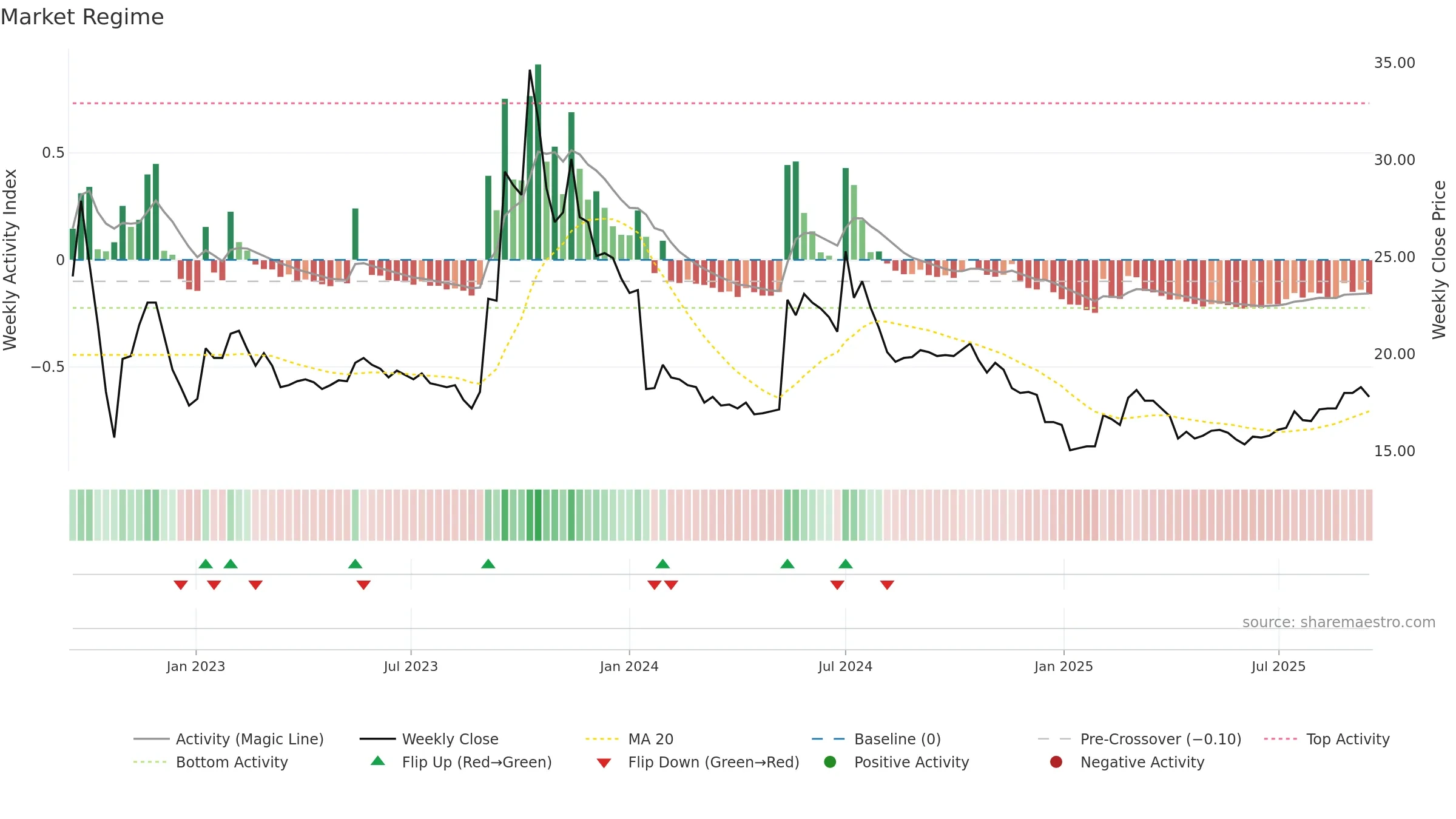This screenshot has height=819, width=1456.
Task: Click the 15.00 price axis label
Action: 1394,451
